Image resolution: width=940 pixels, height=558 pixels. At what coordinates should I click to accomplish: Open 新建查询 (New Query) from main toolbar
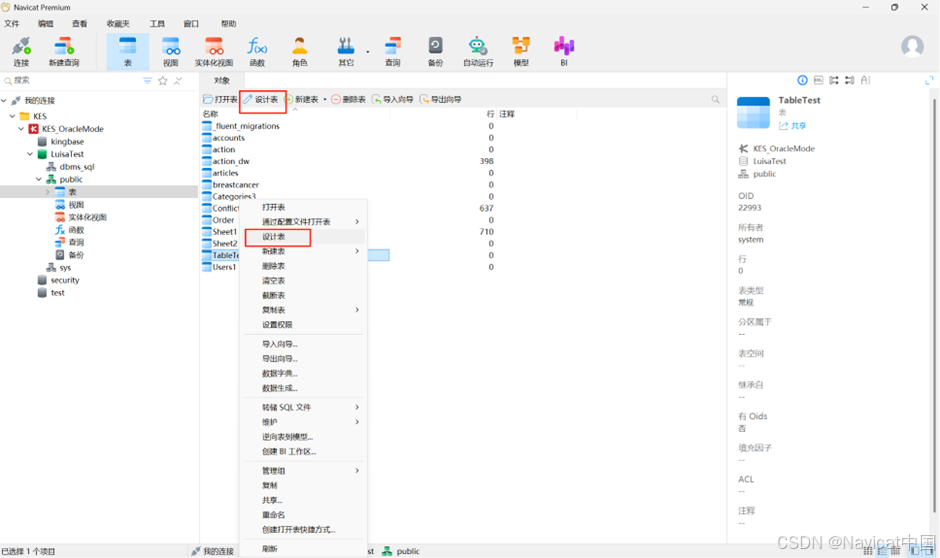click(x=64, y=51)
